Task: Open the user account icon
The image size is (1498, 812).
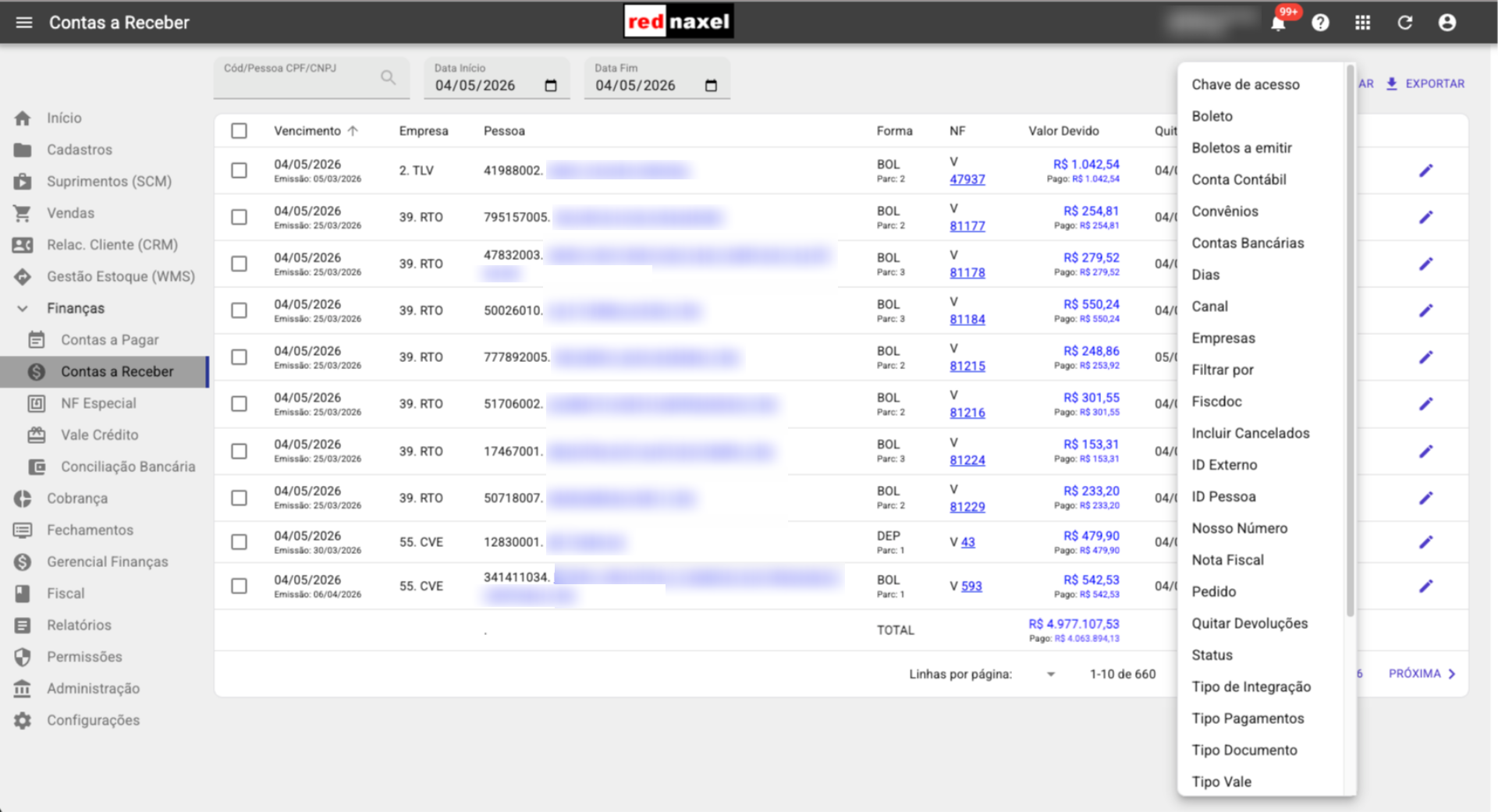Action: pyautogui.click(x=1447, y=23)
